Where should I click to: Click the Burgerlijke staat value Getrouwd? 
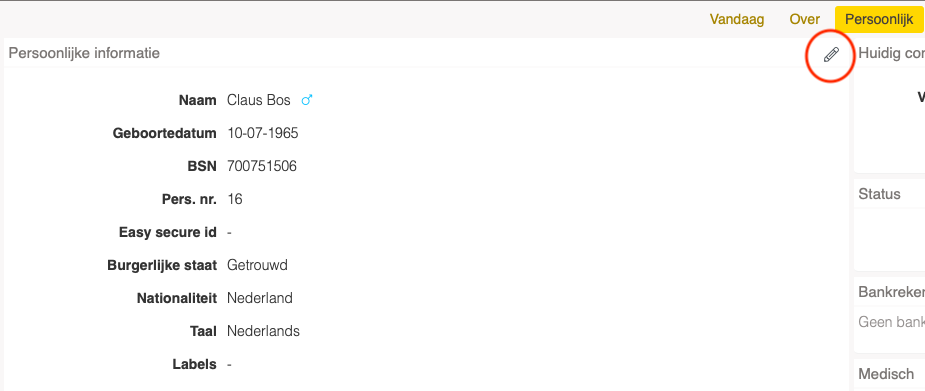[x=257, y=265]
